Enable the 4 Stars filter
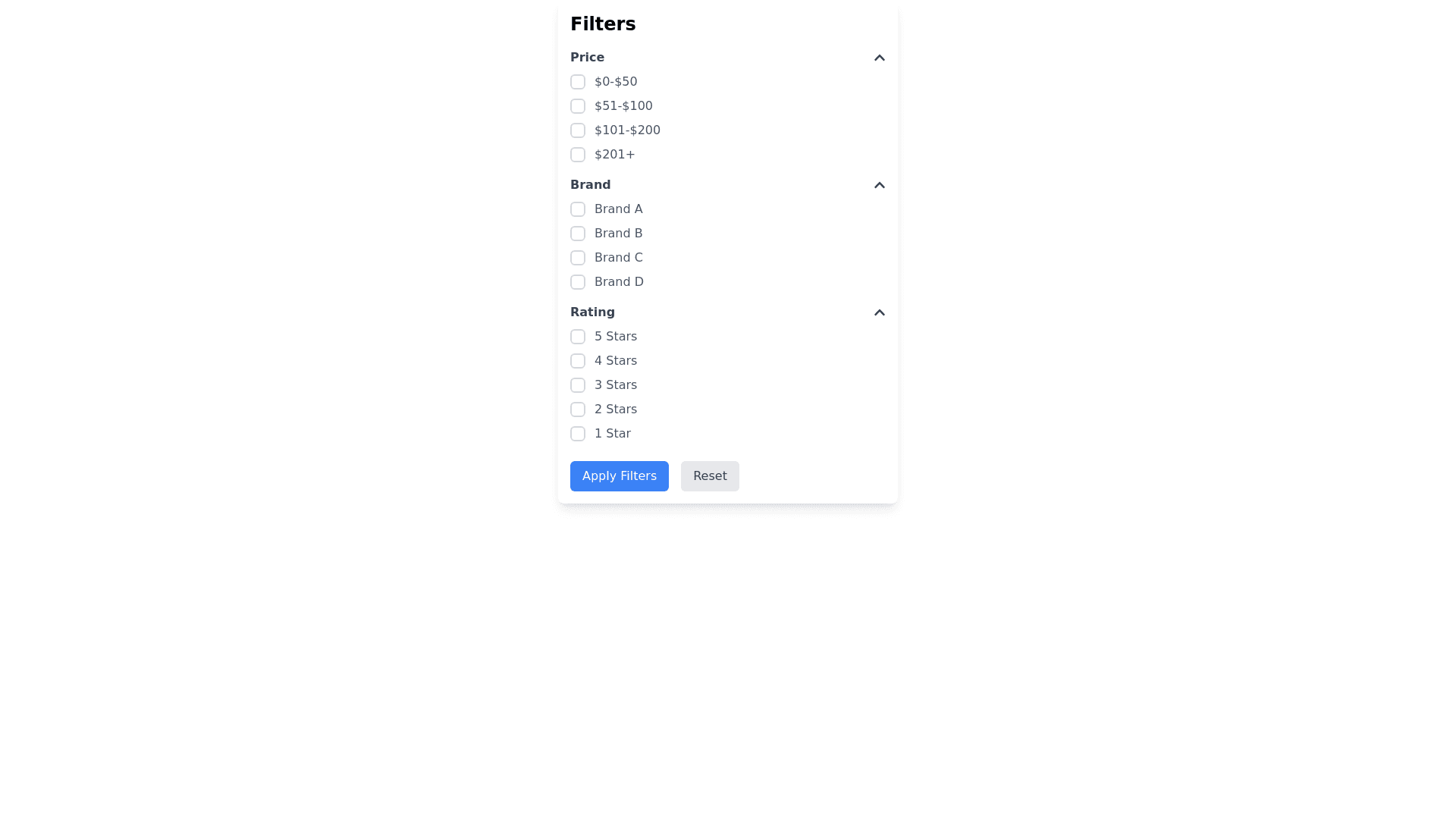Image resolution: width=1456 pixels, height=819 pixels. coord(578,361)
